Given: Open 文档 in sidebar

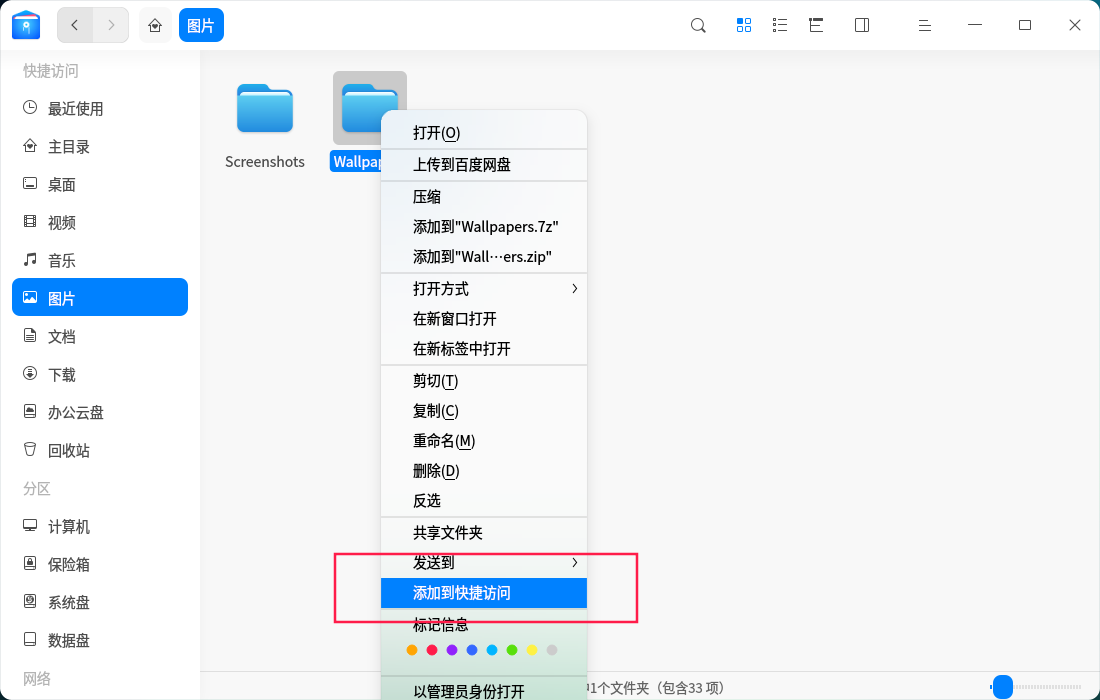Looking at the screenshot, I should tap(100, 337).
